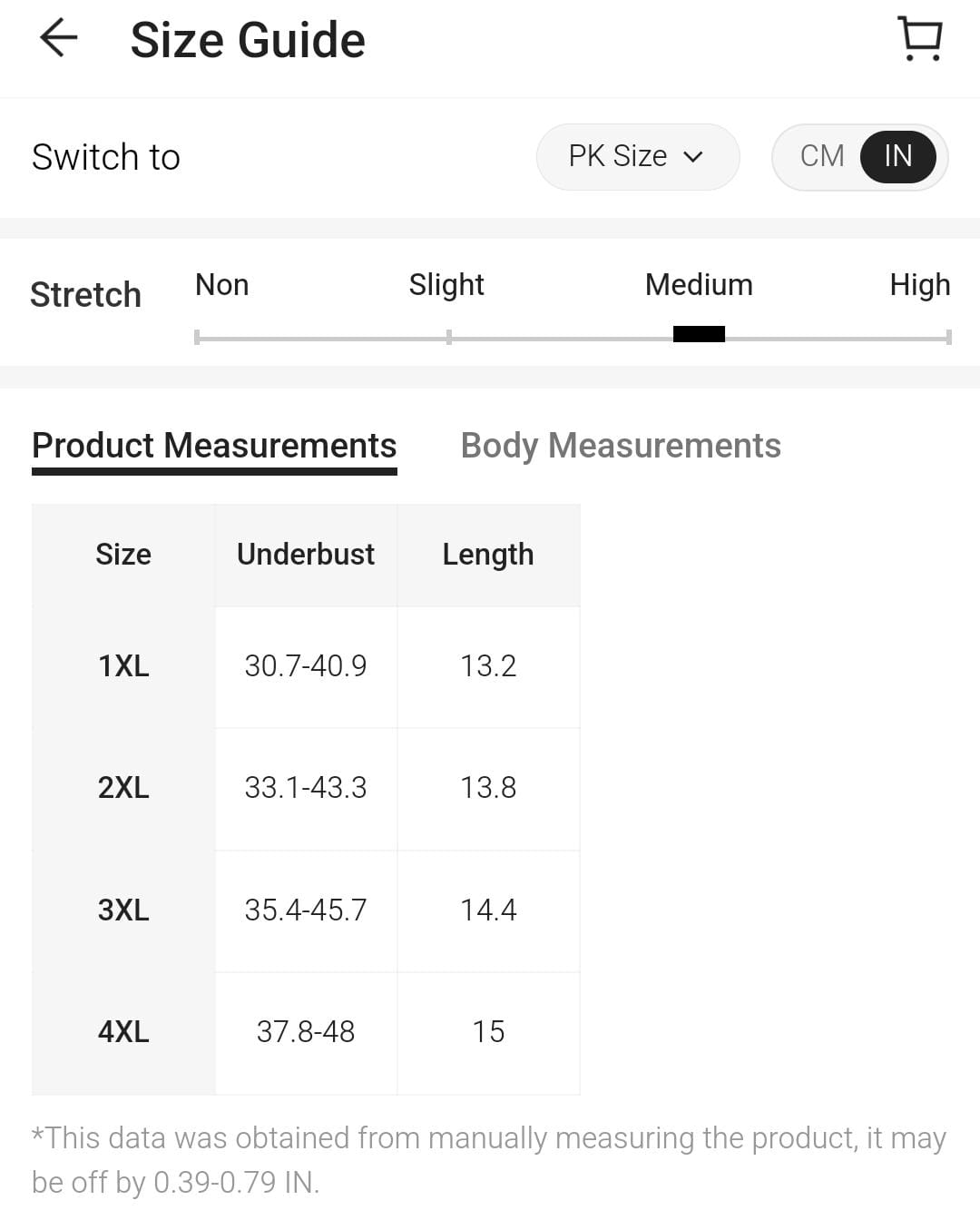Image resolution: width=980 pixels, height=1230 pixels.
Task: Select the IN unit option
Action: 897,156
